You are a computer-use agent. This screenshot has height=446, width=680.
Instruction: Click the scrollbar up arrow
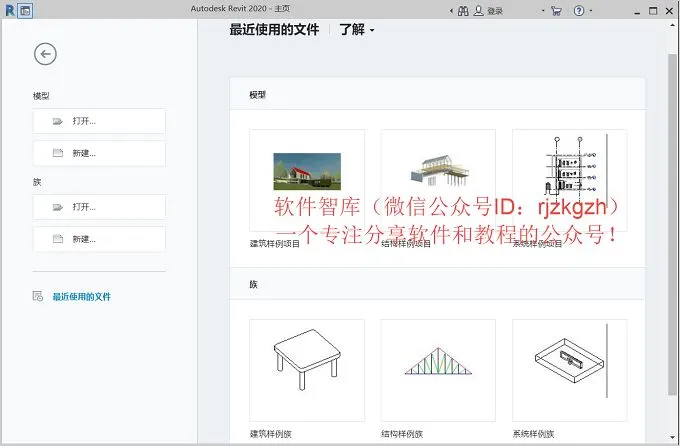(672, 25)
